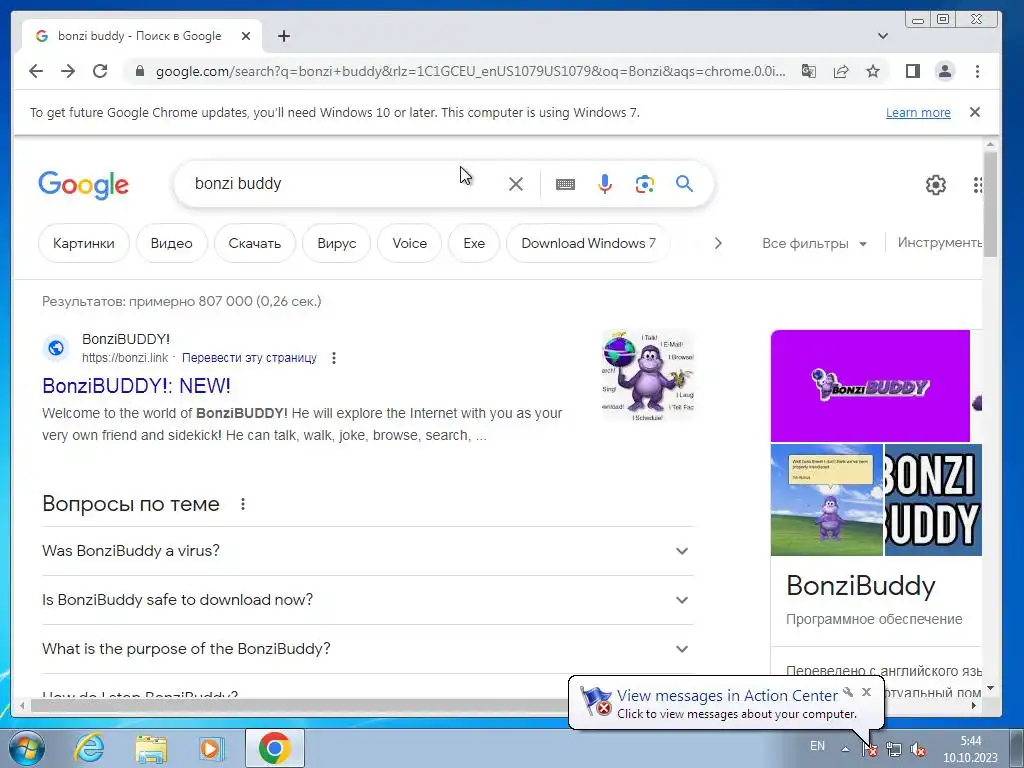Click the vertical page scrollbar
Viewport: 1024px width, 768px height.
[x=991, y=204]
